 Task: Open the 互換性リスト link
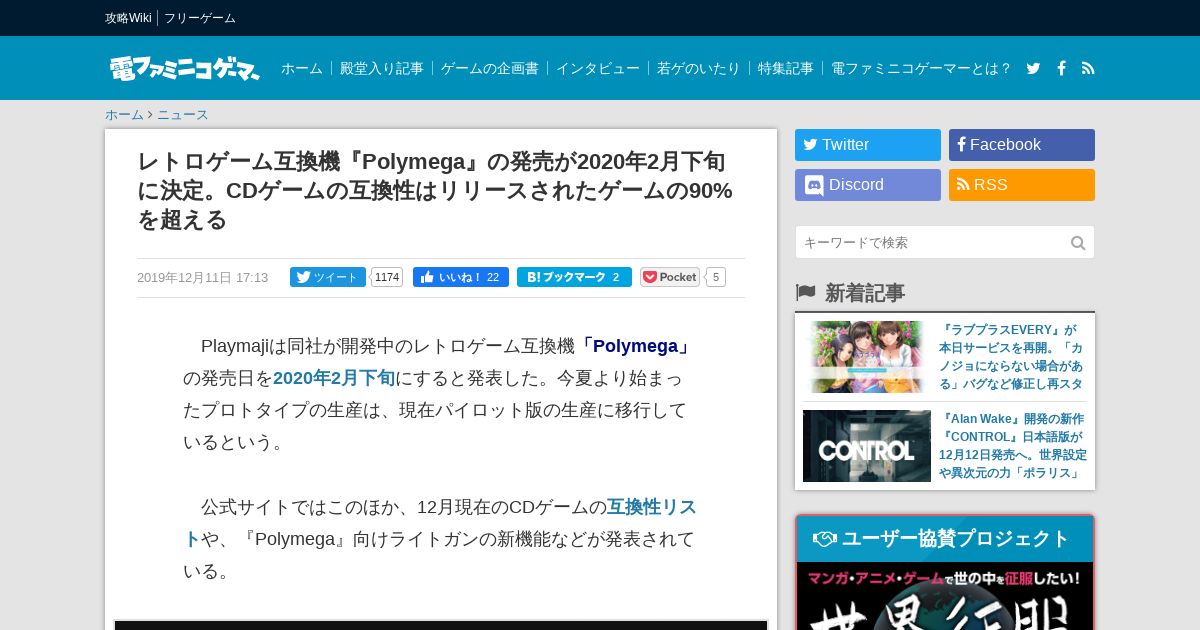[651, 507]
